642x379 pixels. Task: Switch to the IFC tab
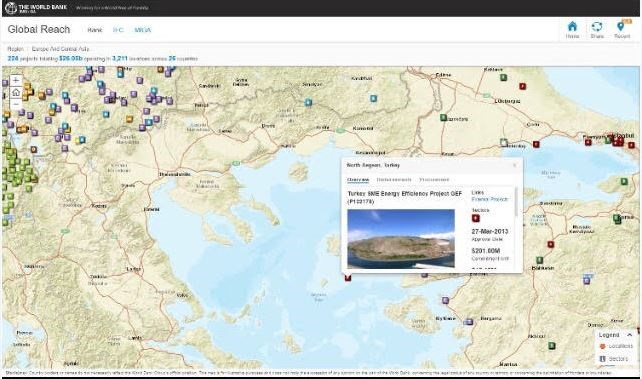(x=118, y=30)
